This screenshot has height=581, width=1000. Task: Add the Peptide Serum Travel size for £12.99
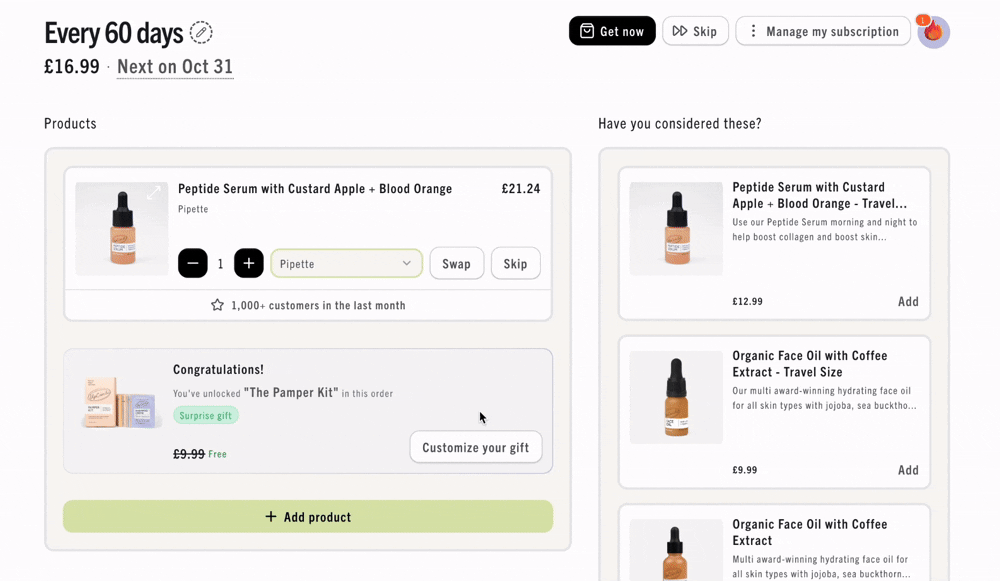[x=908, y=302]
